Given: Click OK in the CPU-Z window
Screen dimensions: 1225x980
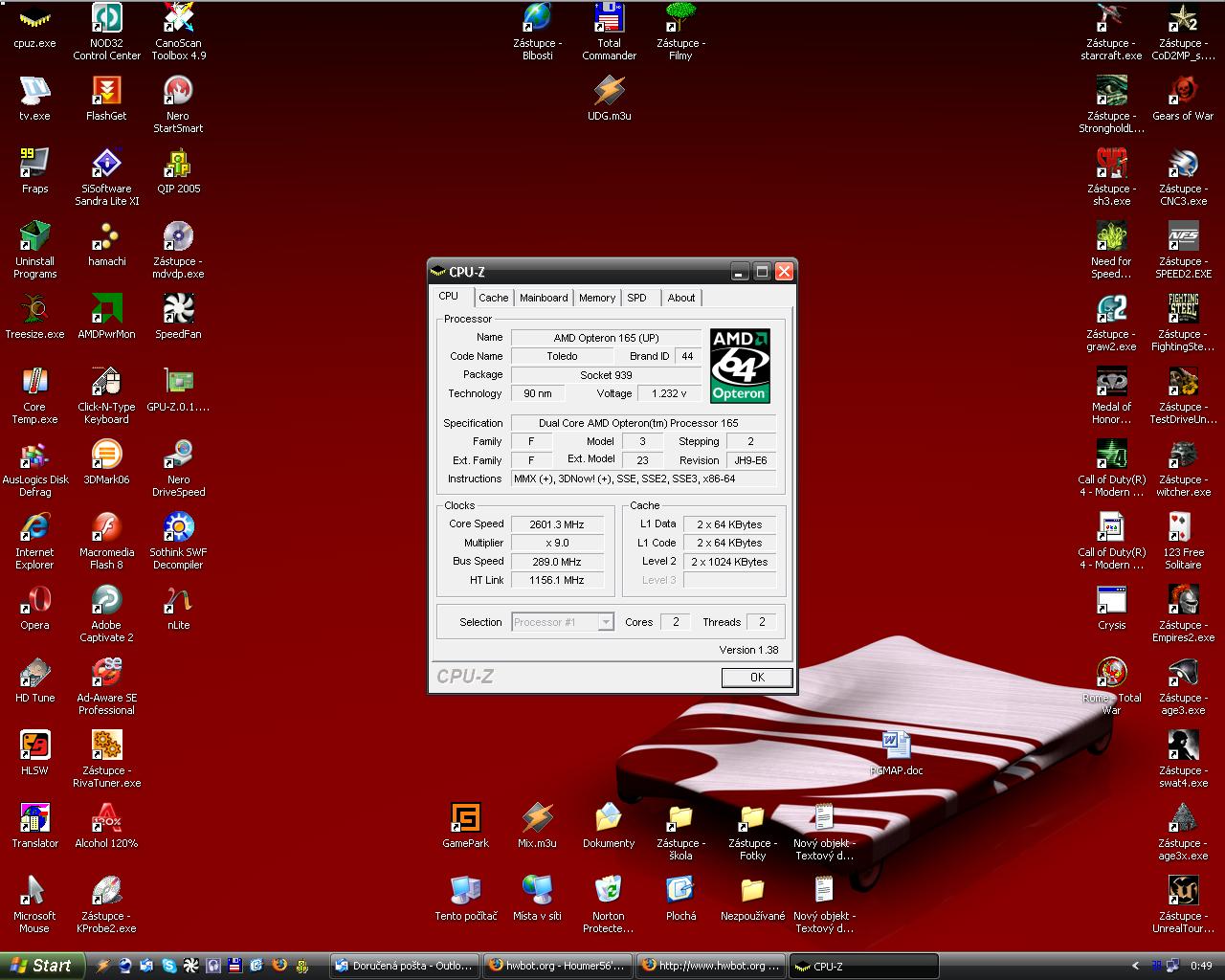Looking at the screenshot, I should coord(757,678).
